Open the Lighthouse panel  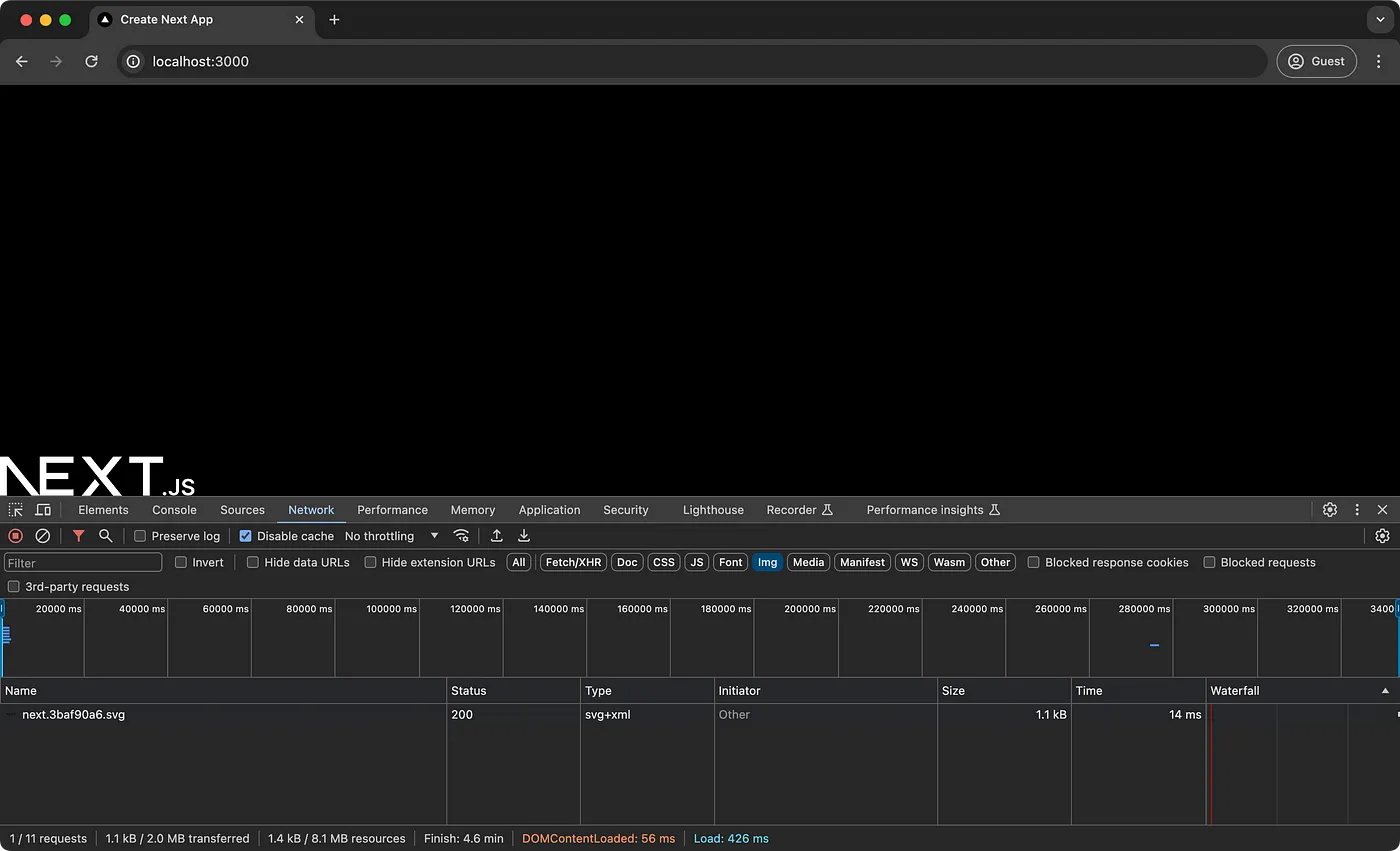click(713, 509)
